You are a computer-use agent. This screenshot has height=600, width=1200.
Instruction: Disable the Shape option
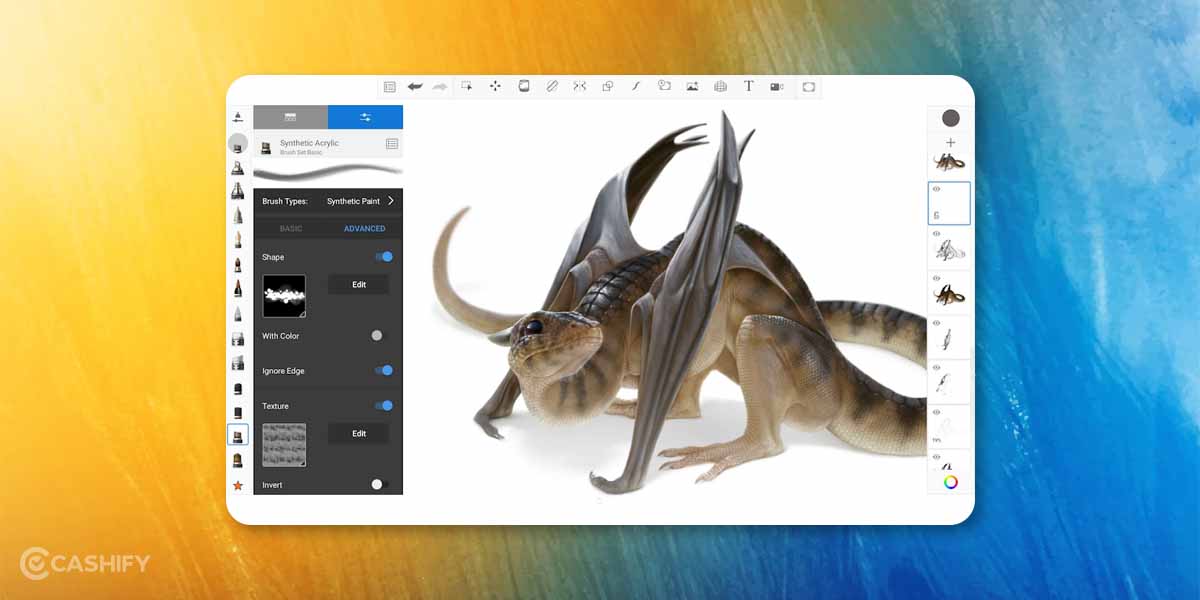(385, 257)
